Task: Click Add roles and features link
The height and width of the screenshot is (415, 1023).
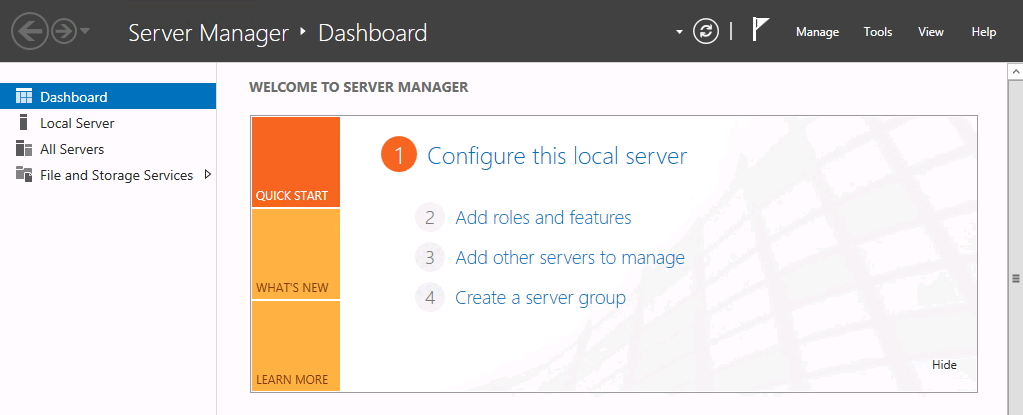Action: pyautogui.click(x=543, y=217)
